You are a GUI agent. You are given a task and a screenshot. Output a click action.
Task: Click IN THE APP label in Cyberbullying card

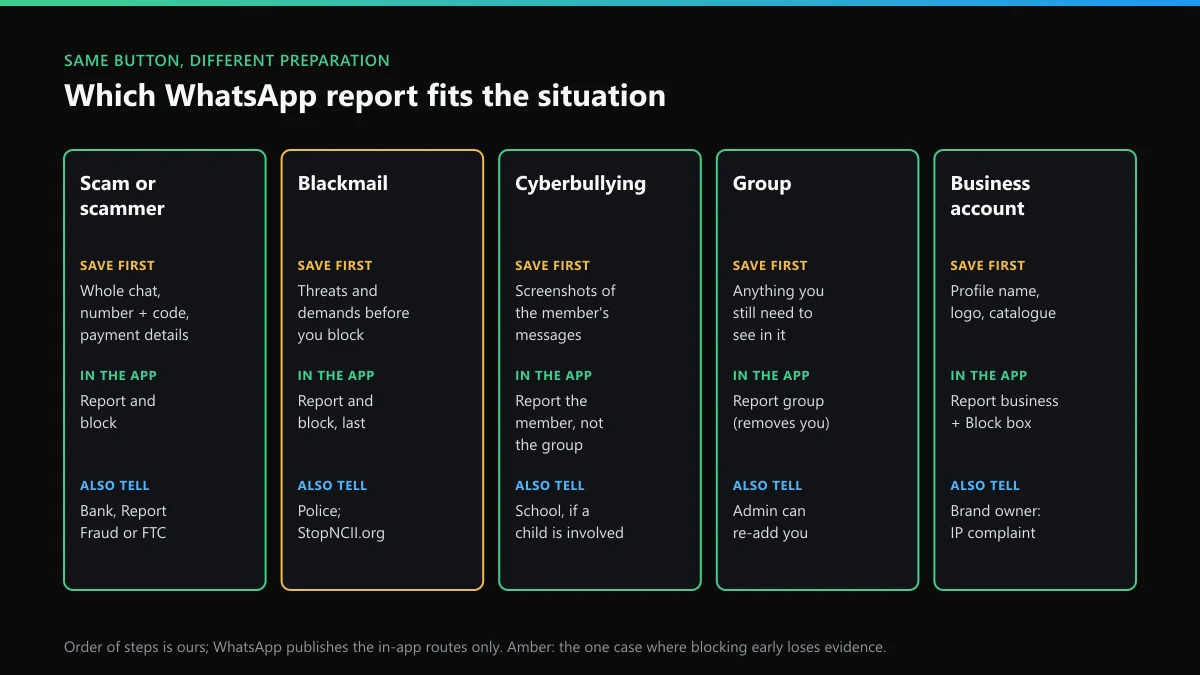553,376
